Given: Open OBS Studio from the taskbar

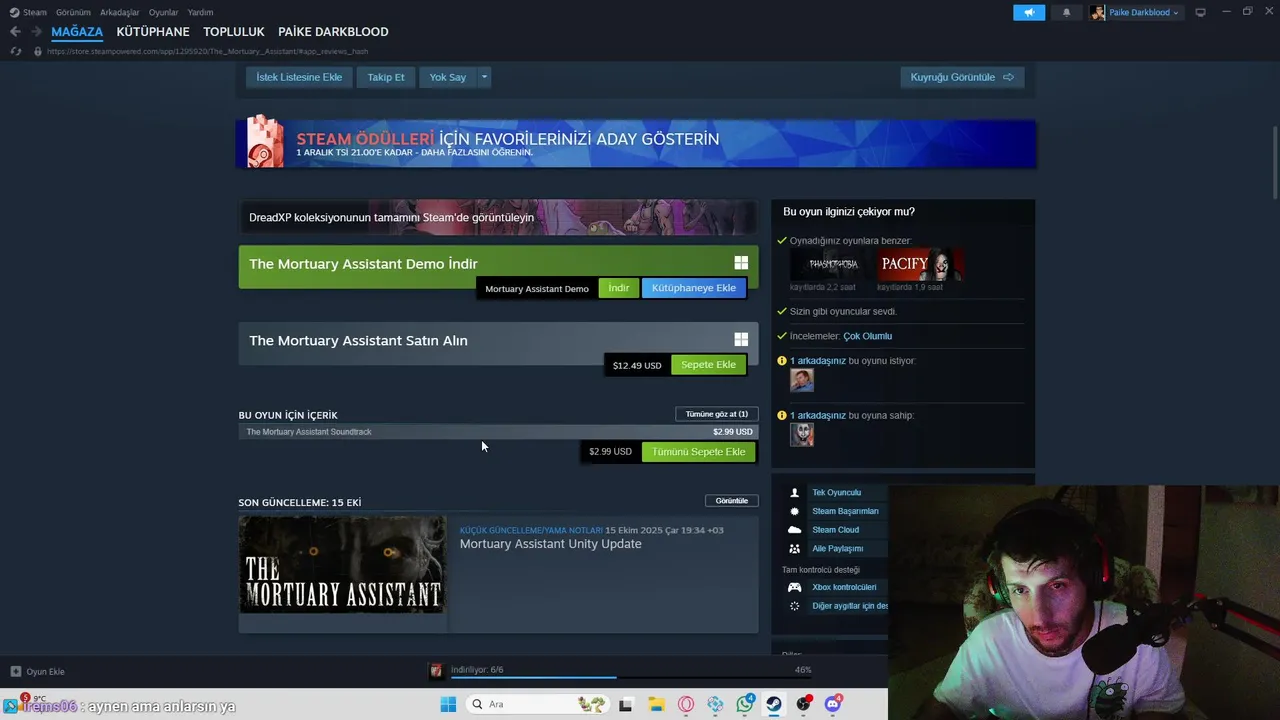Looking at the screenshot, I should [x=803, y=704].
